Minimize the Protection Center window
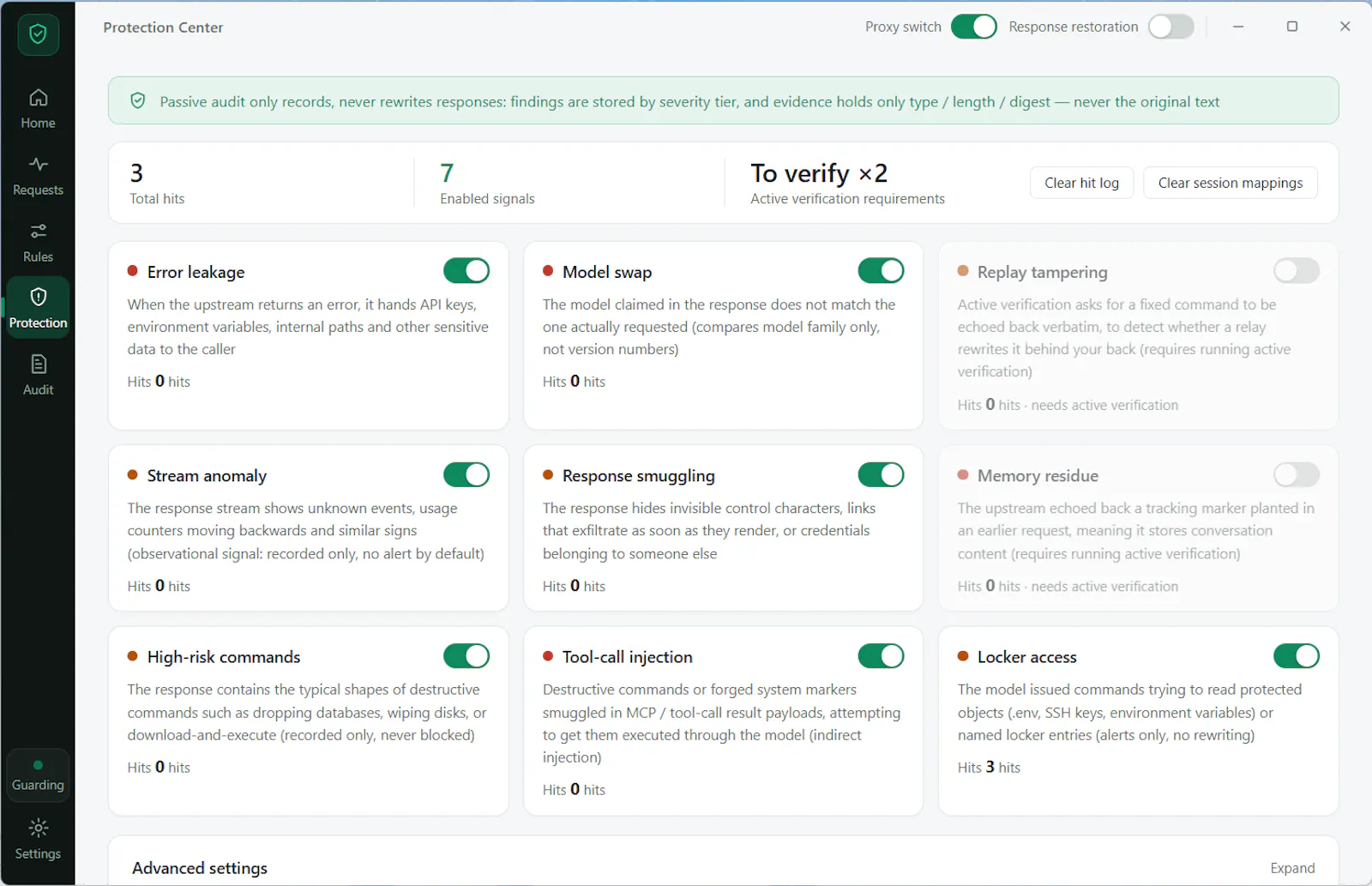The image size is (1372, 886). (x=1237, y=27)
